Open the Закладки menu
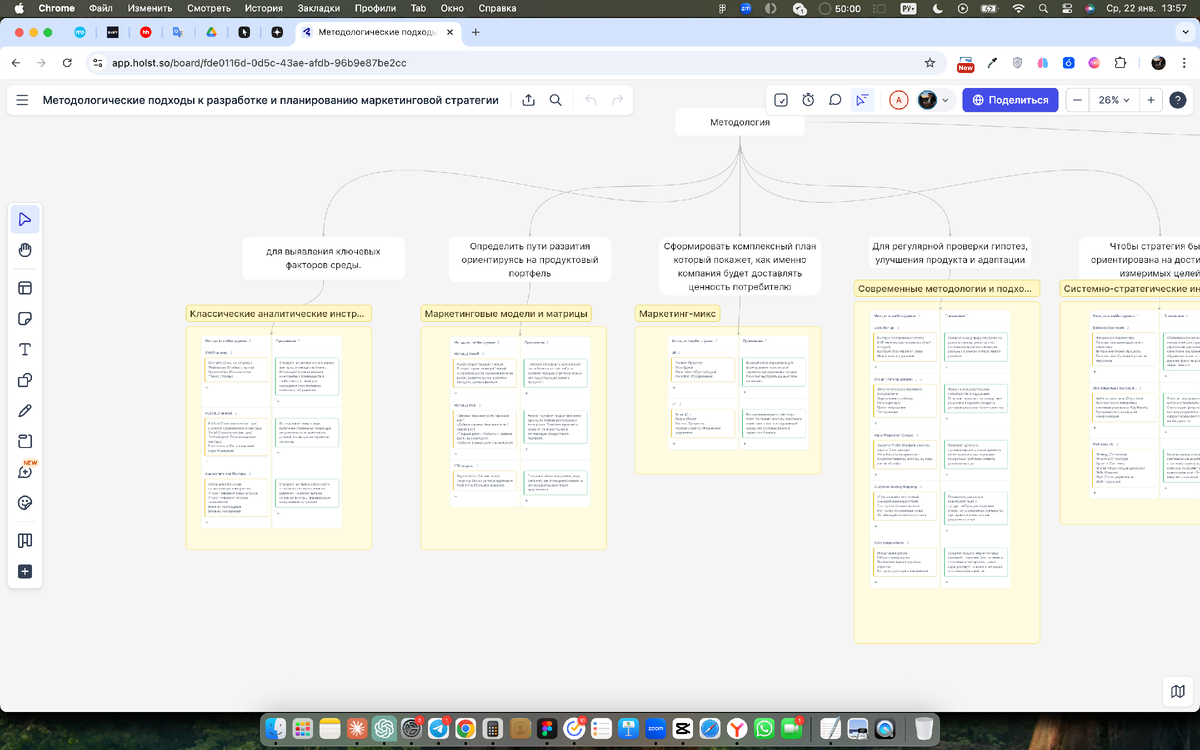 point(319,8)
